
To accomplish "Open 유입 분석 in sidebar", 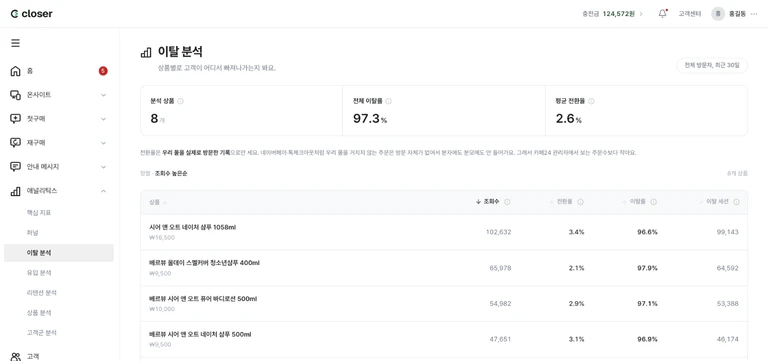I will (39, 273).
